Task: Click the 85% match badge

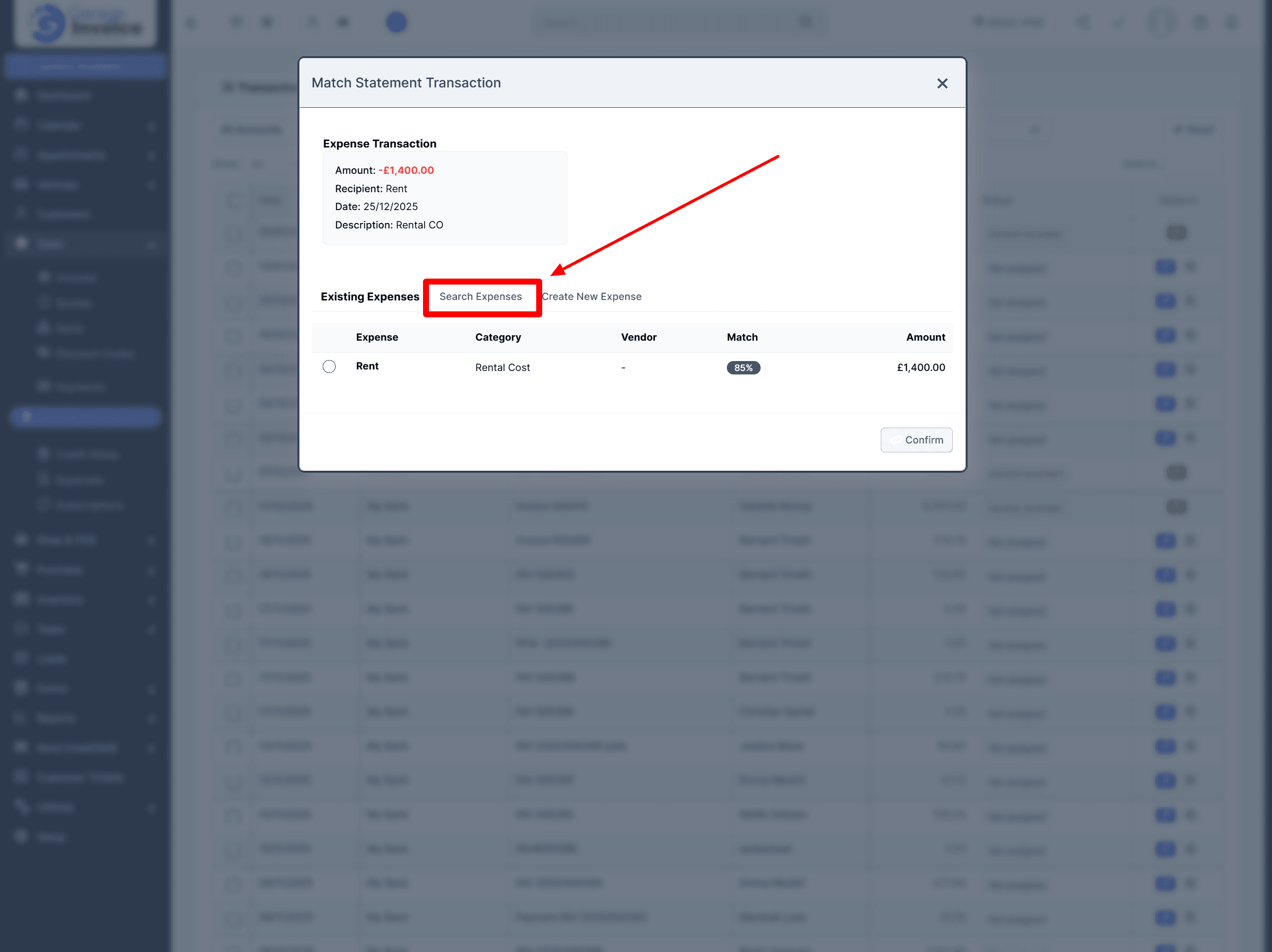Action: point(743,367)
